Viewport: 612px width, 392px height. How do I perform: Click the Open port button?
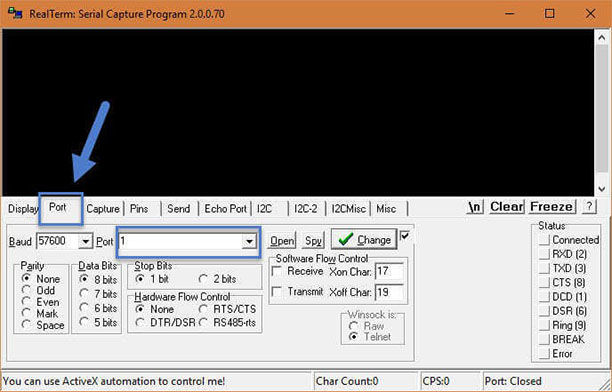(282, 241)
